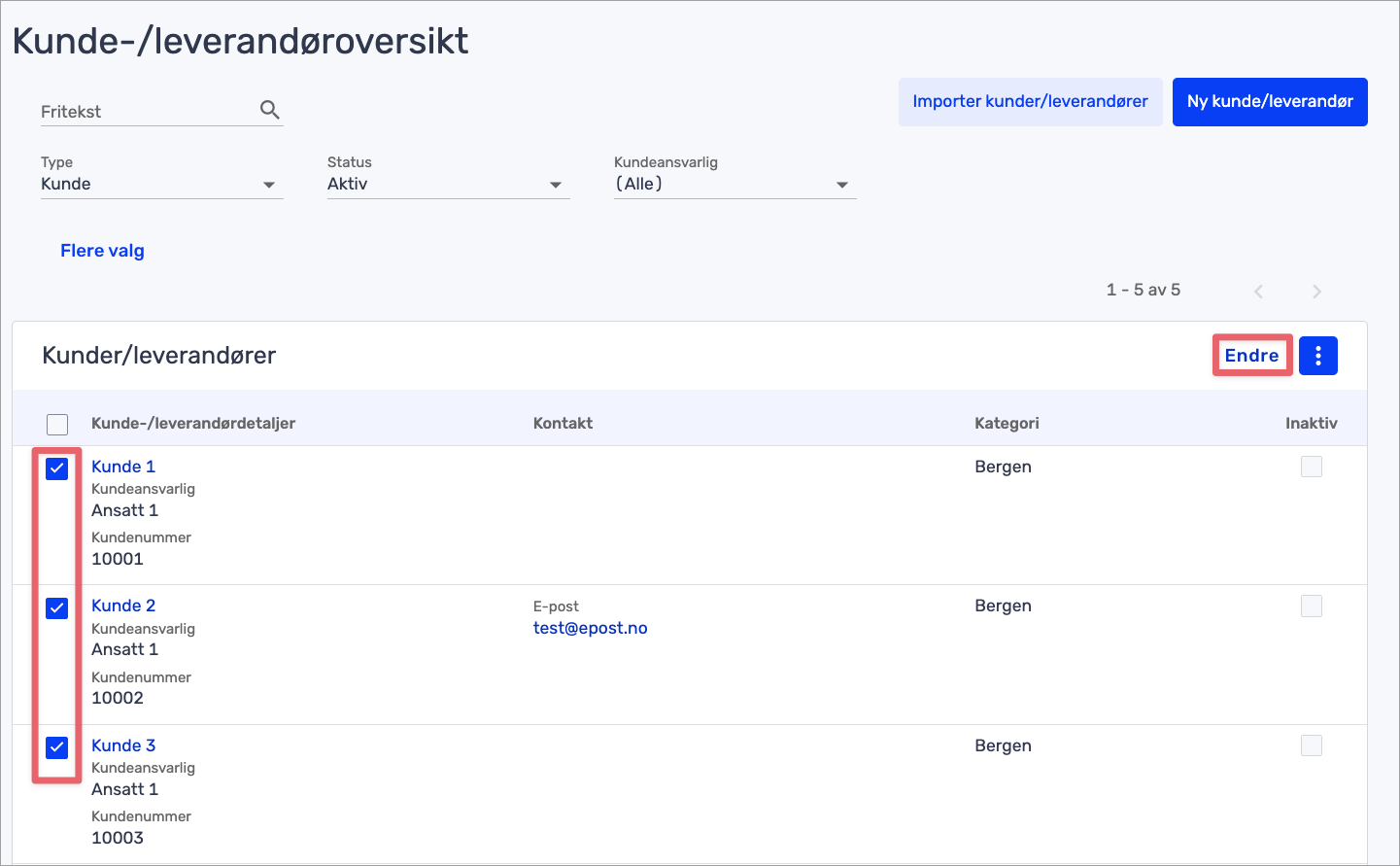Expand the Status dropdown
Image resolution: width=1400 pixels, height=866 pixels.
pos(448,185)
